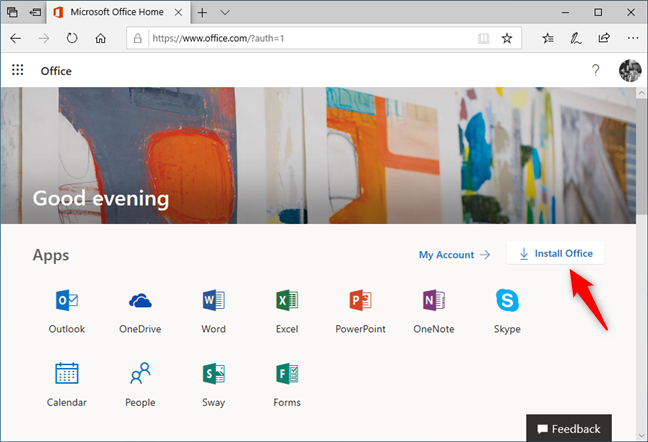Open a new browser tab
This screenshot has width=648, height=442.
tap(201, 12)
